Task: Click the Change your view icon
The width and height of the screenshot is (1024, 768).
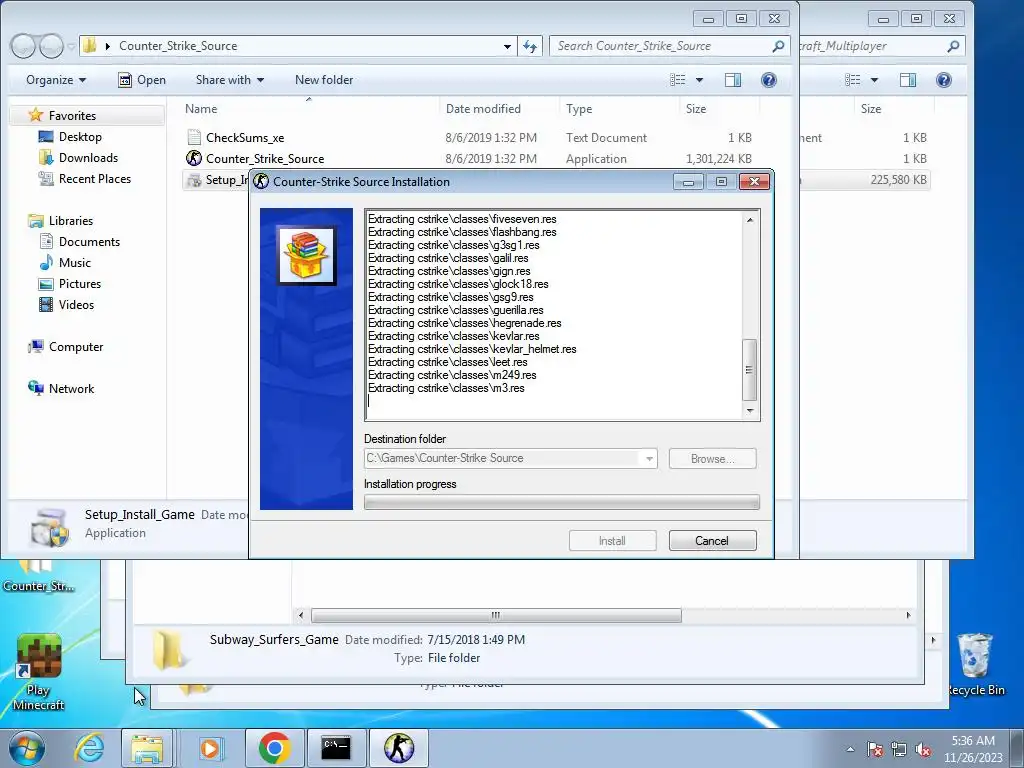Action: click(x=678, y=80)
